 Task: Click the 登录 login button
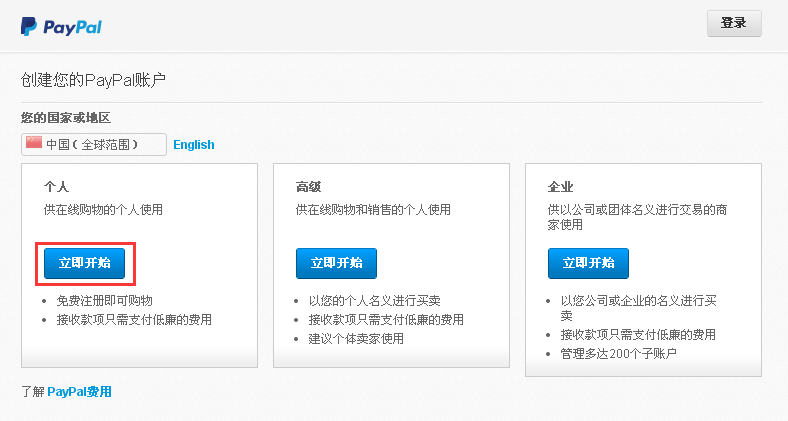734,23
